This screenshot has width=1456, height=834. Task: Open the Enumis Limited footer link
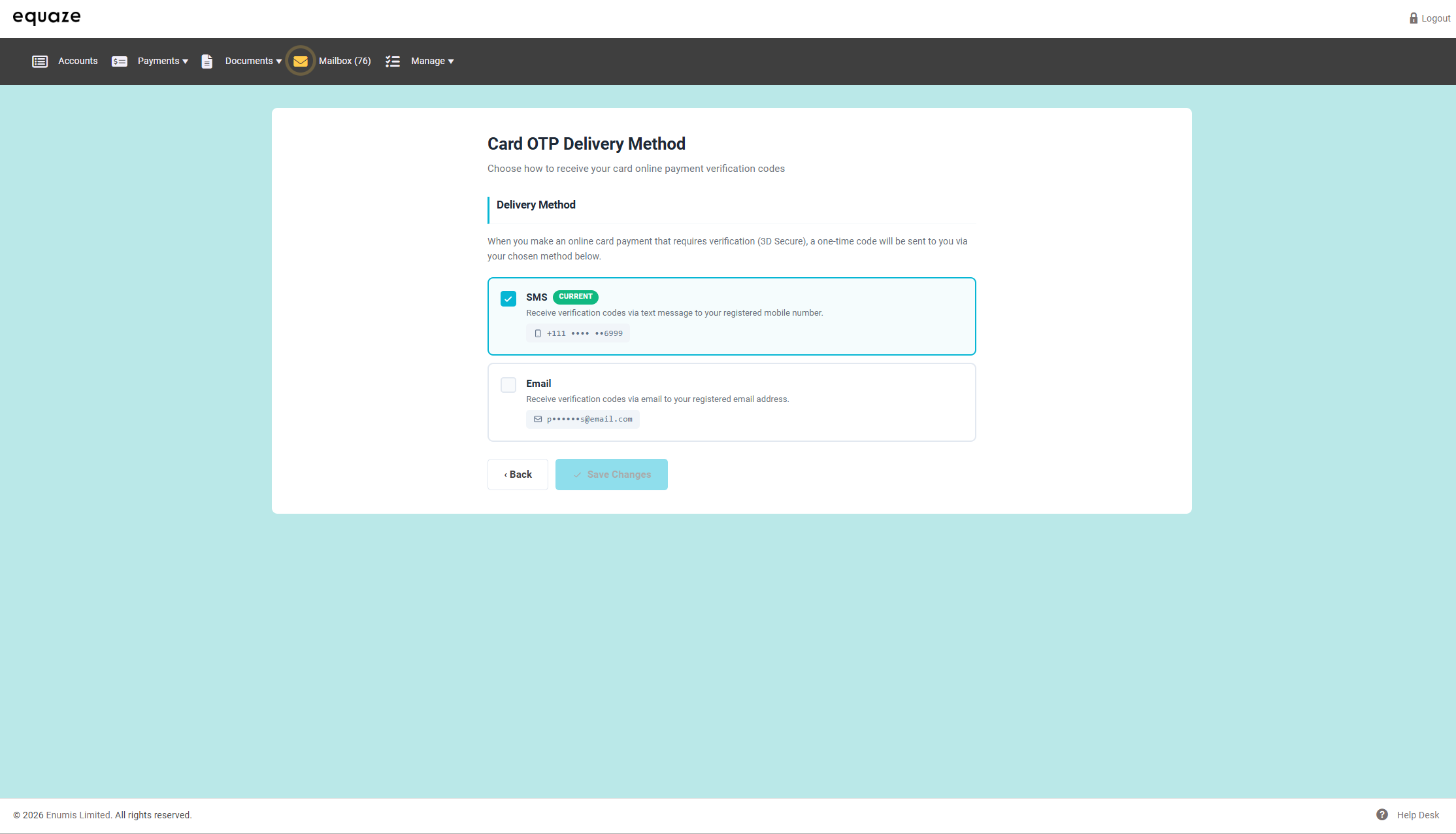point(78,815)
